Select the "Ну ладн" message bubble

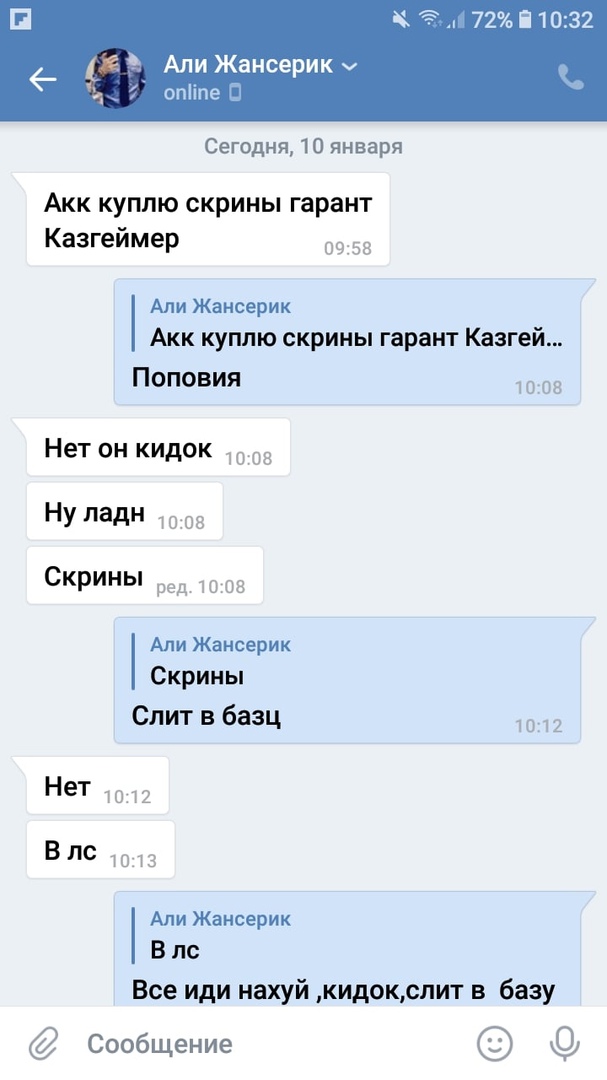125,512
